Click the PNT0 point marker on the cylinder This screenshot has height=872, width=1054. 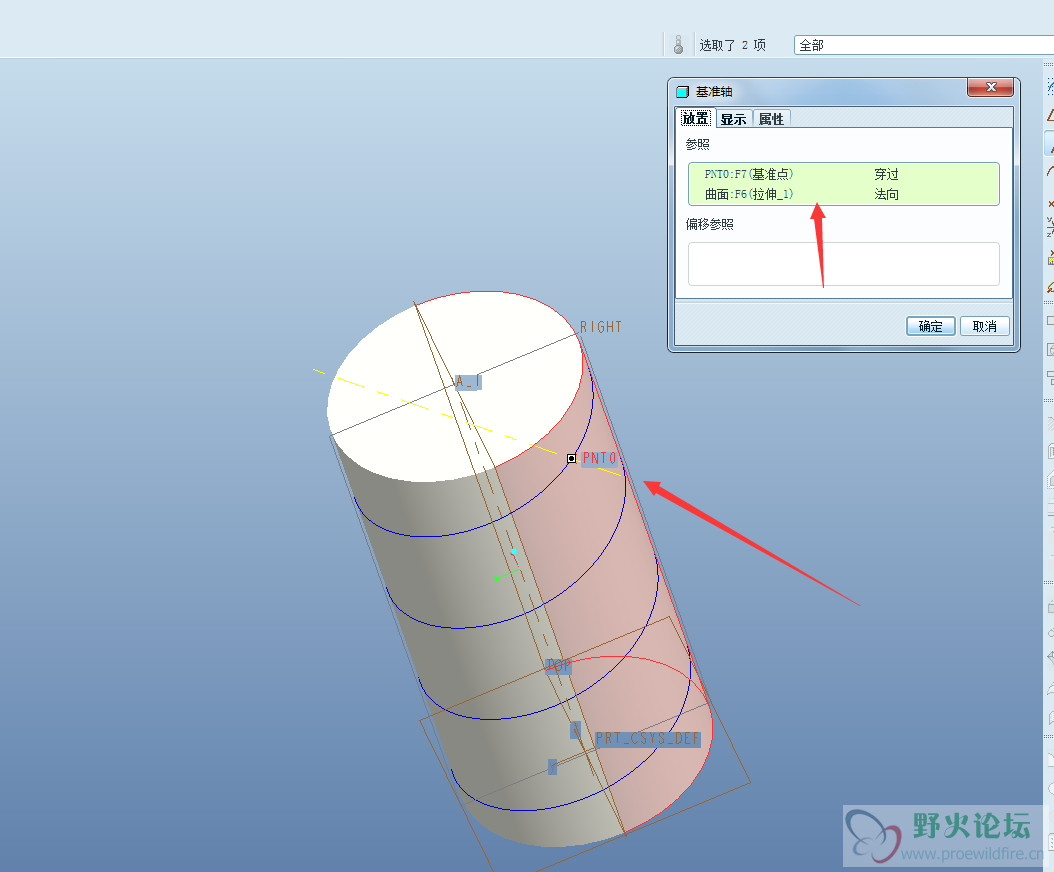(x=571, y=459)
